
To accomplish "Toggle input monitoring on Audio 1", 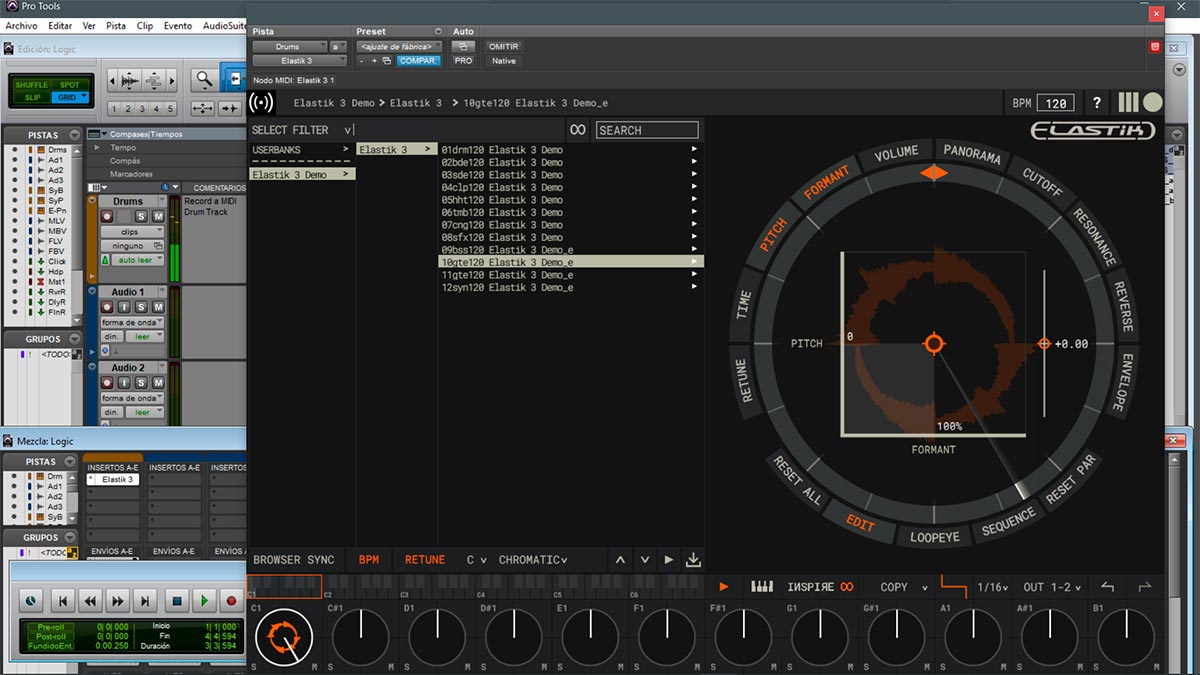I will point(124,307).
